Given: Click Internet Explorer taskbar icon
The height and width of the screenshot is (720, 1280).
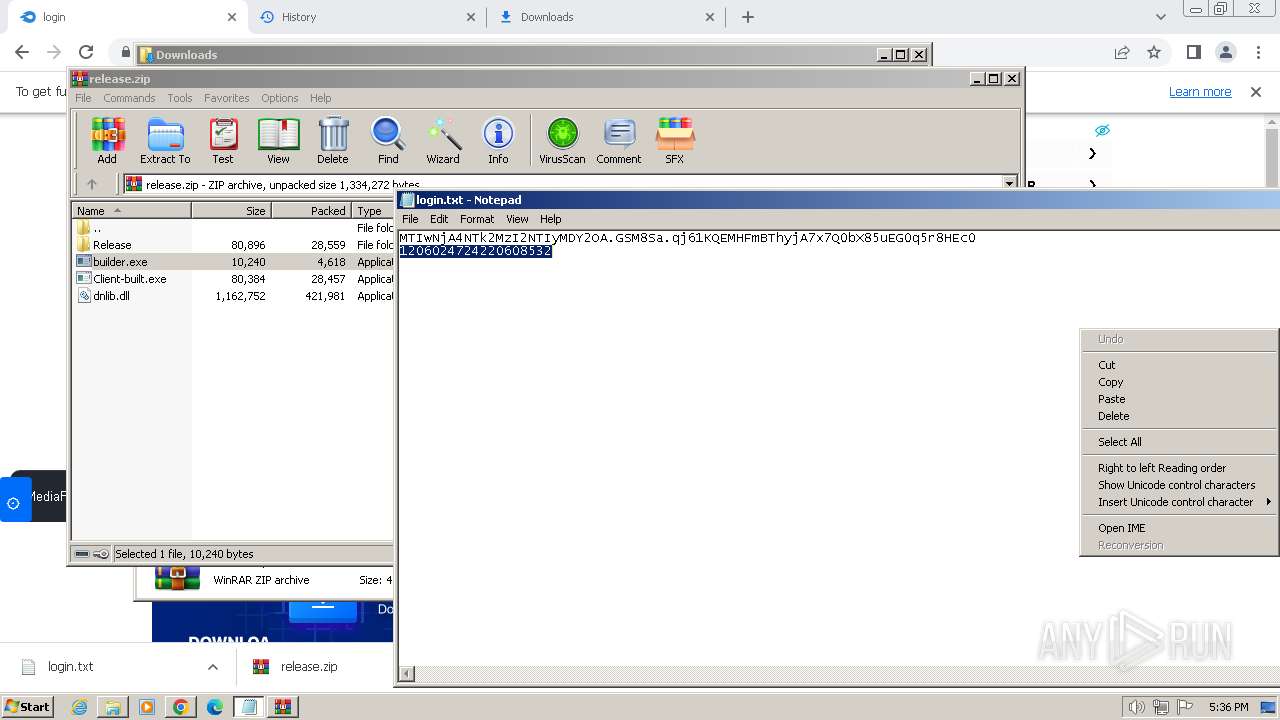Looking at the screenshot, I should [79, 707].
